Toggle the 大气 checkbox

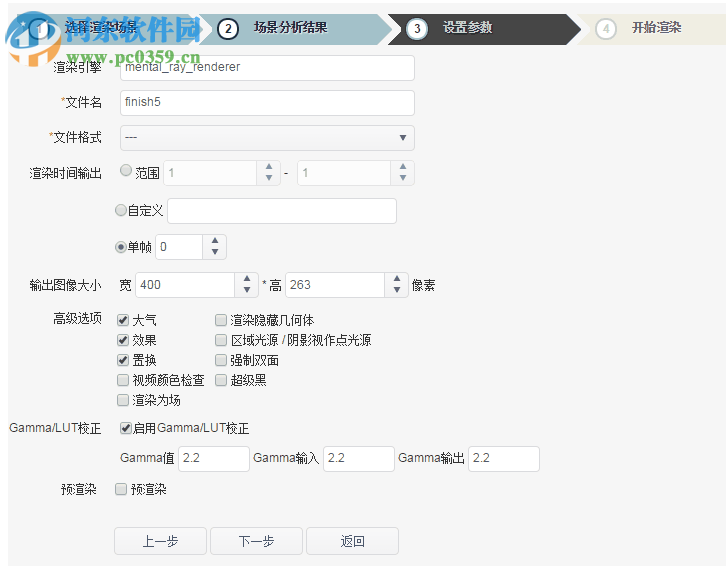123,320
